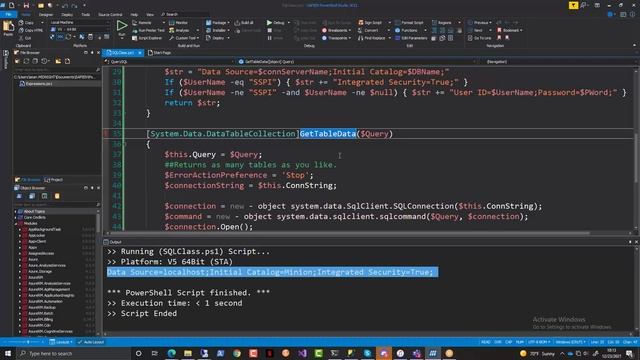Click the New file icon in quick access bar
Viewport: 640px width, 360px height.
click(x=11, y=5)
